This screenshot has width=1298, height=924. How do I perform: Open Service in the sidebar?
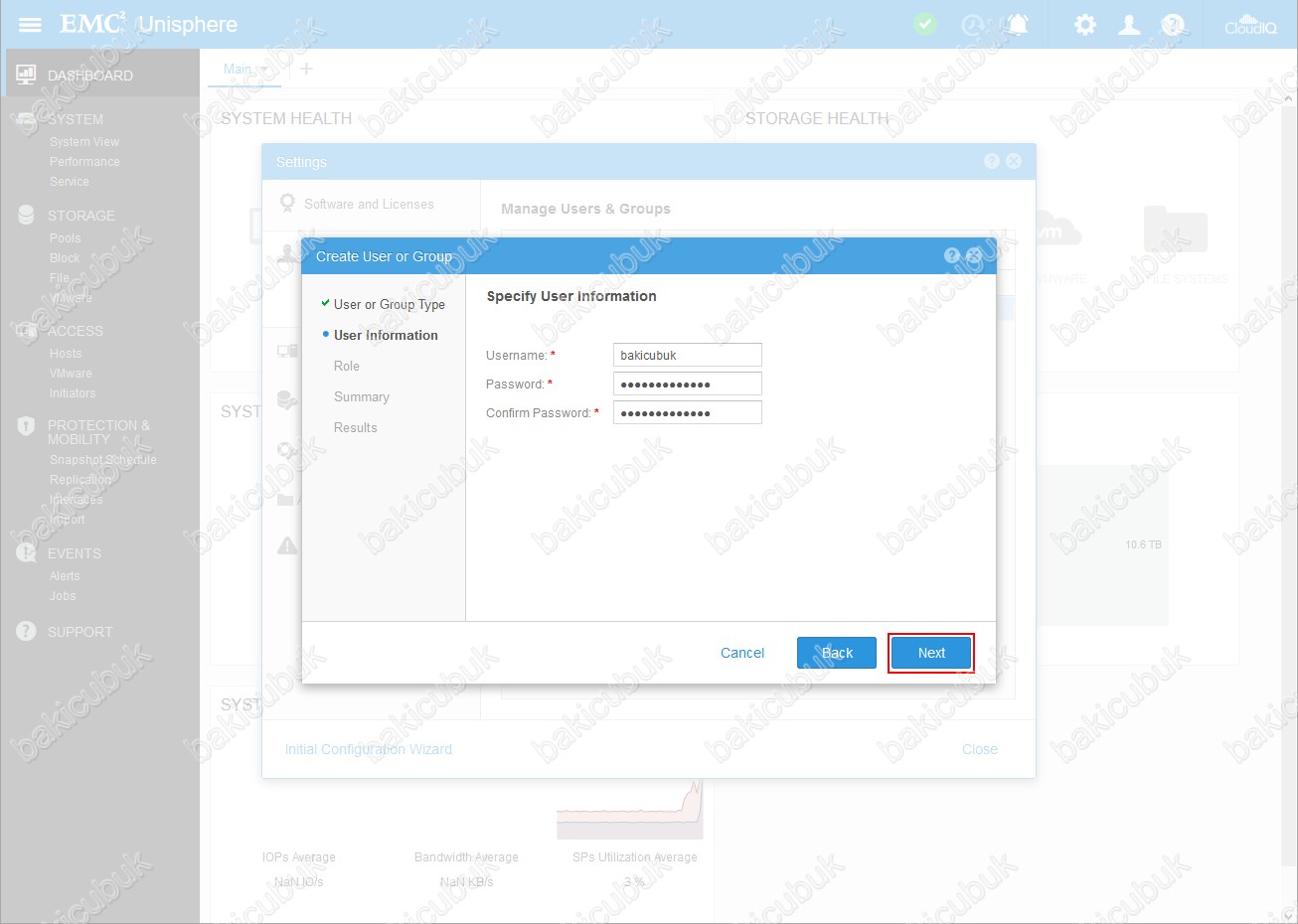click(70, 182)
